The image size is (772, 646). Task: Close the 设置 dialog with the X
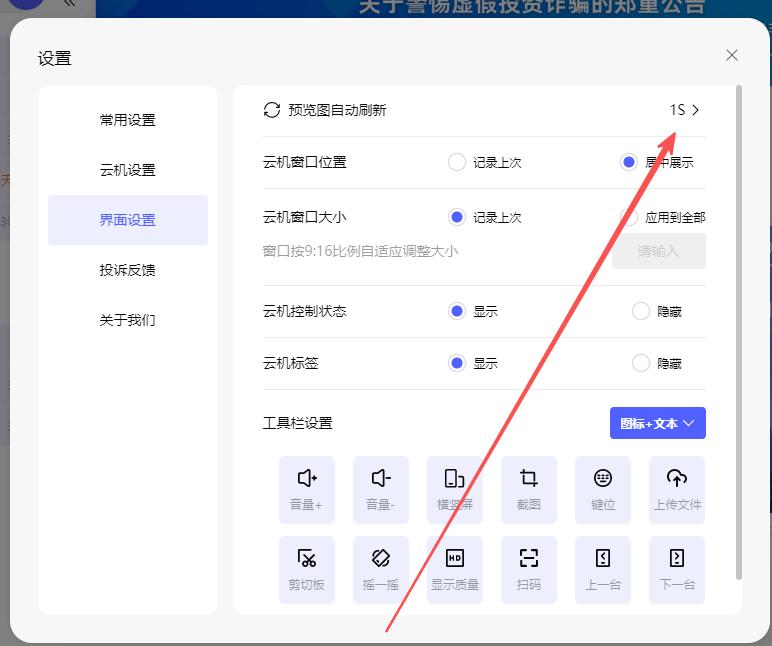pyautogui.click(x=732, y=55)
